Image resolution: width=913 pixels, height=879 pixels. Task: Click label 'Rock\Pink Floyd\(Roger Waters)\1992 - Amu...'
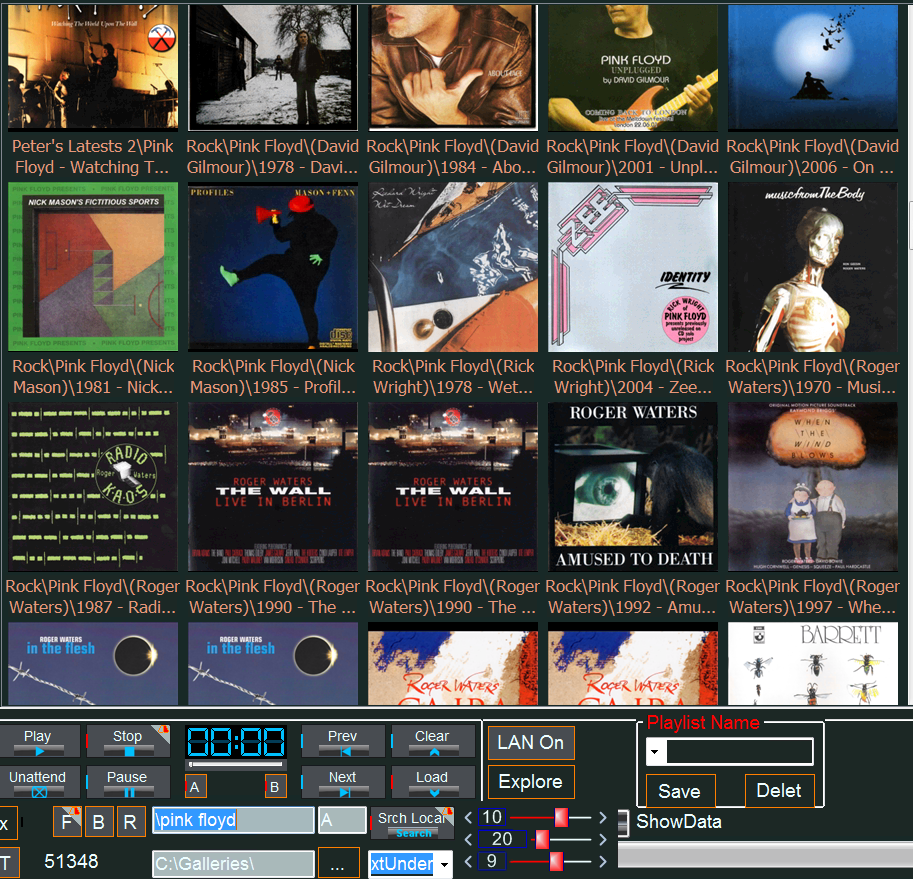click(633, 597)
